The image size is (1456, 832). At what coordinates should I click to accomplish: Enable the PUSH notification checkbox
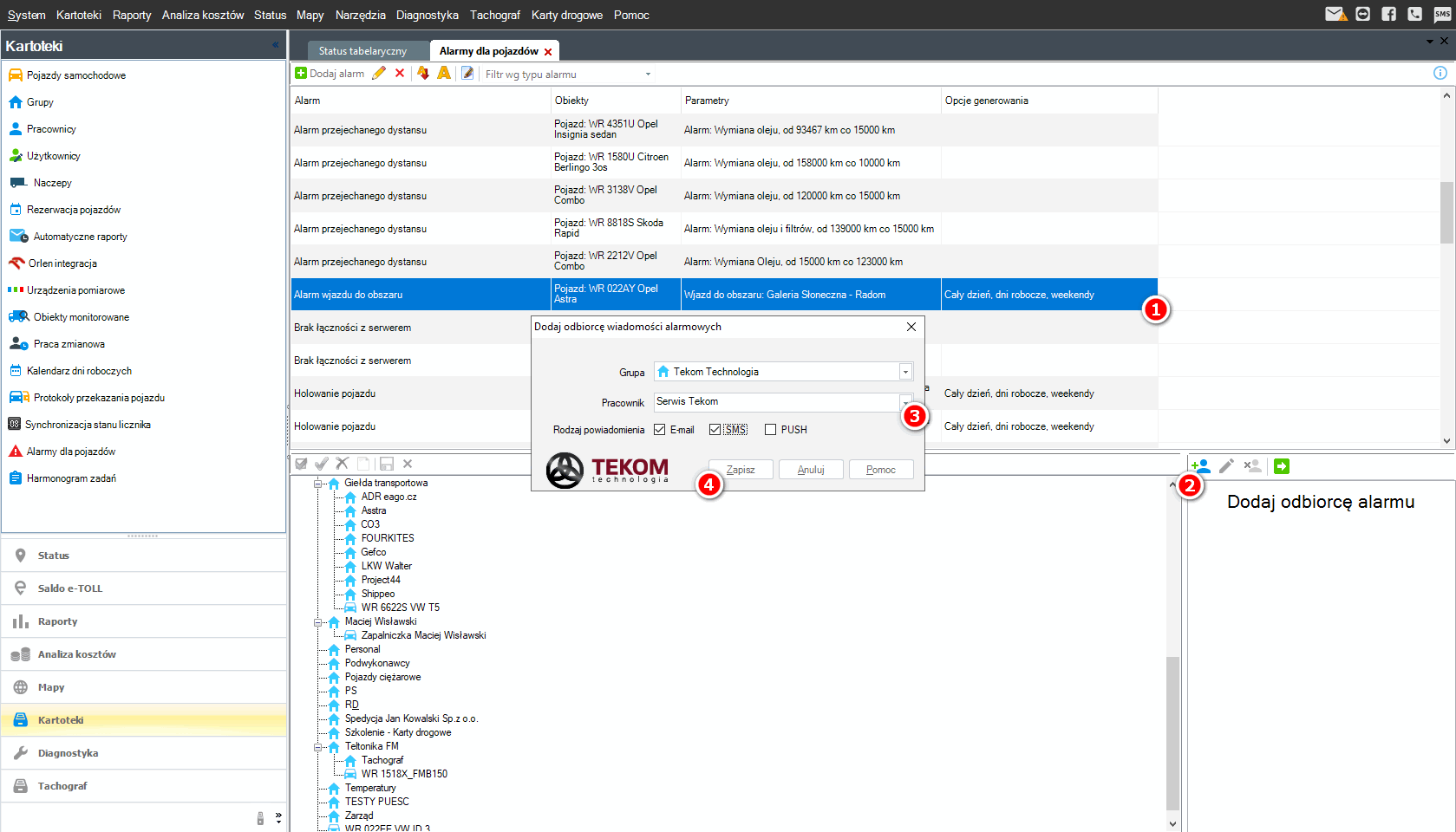pyautogui.click(x=770, y=430)
